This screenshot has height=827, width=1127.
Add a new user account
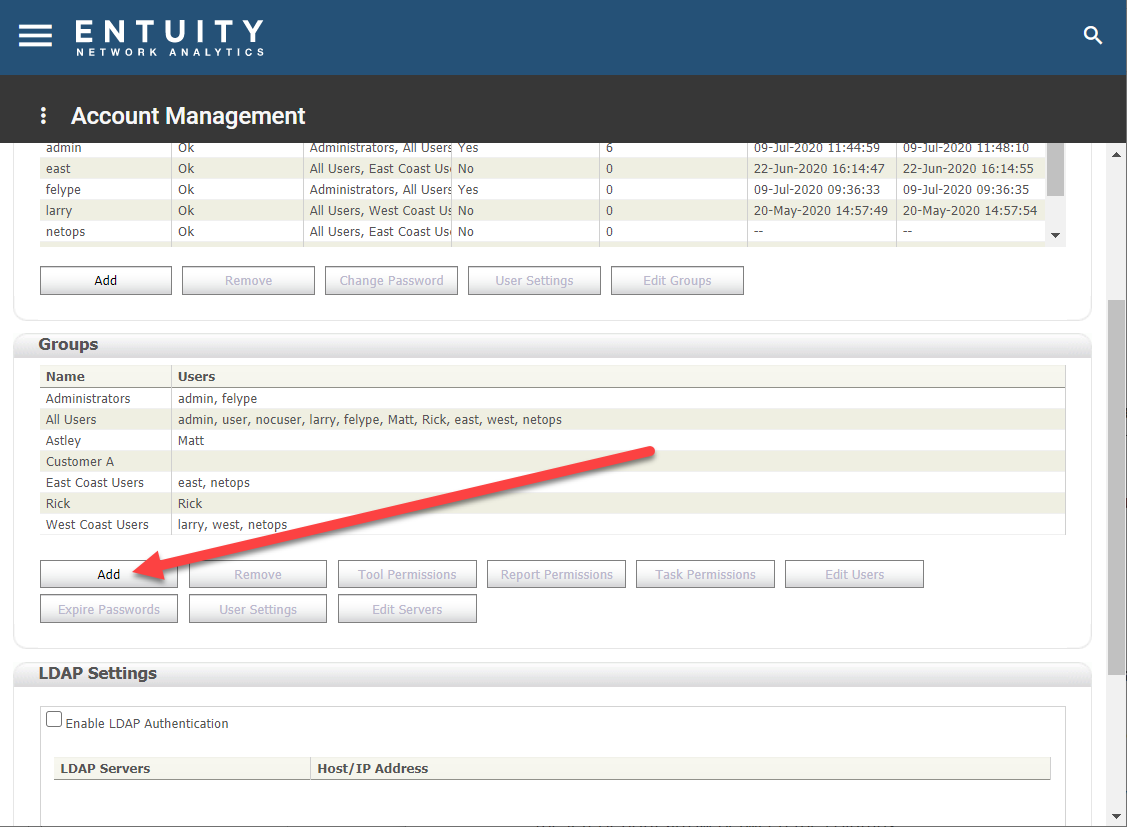105,280
